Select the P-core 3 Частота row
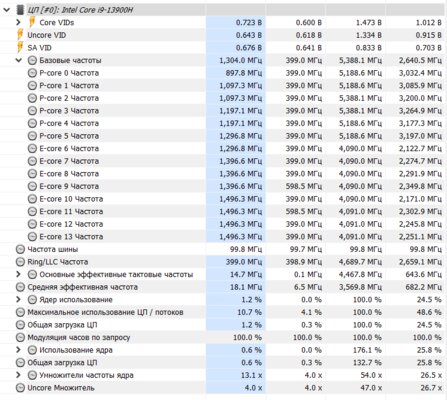 point(223,111)
